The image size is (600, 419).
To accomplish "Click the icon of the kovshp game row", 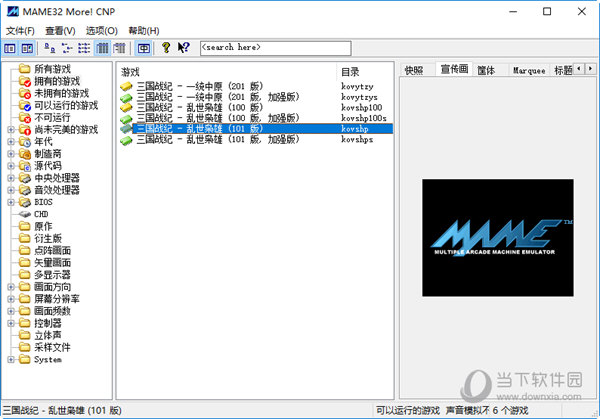I will coord(126,129).
